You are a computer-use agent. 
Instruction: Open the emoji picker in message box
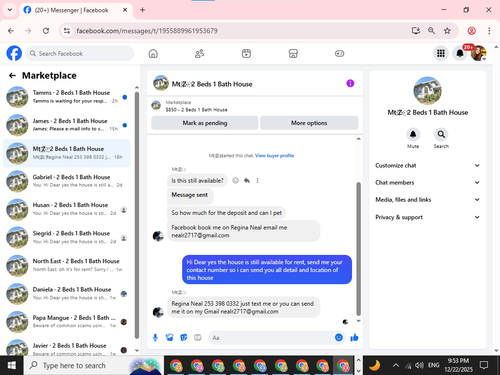pyautogui.click(x=339, y=337)
